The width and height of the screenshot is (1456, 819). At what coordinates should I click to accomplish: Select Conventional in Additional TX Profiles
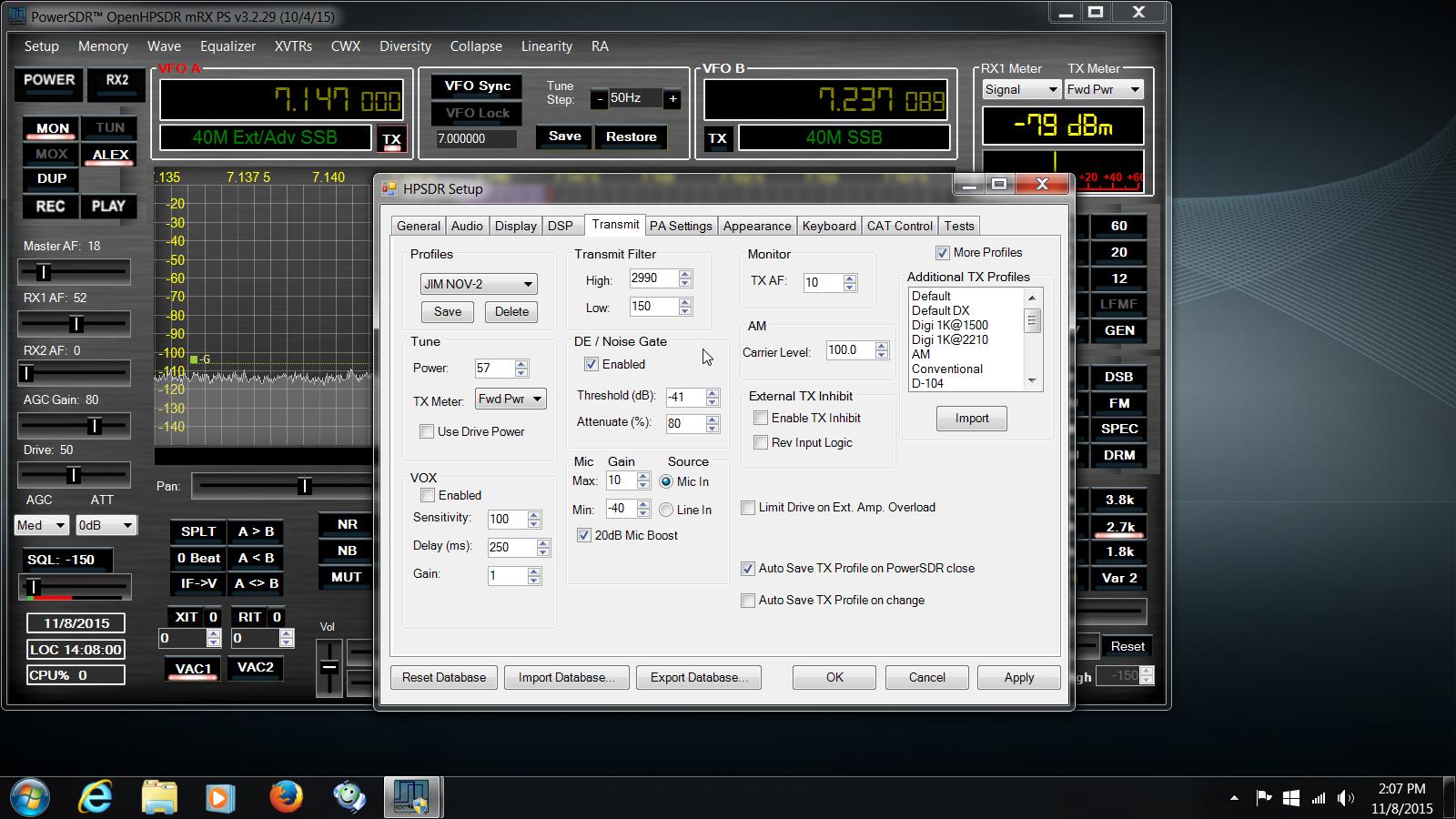(x=946, y=369)
